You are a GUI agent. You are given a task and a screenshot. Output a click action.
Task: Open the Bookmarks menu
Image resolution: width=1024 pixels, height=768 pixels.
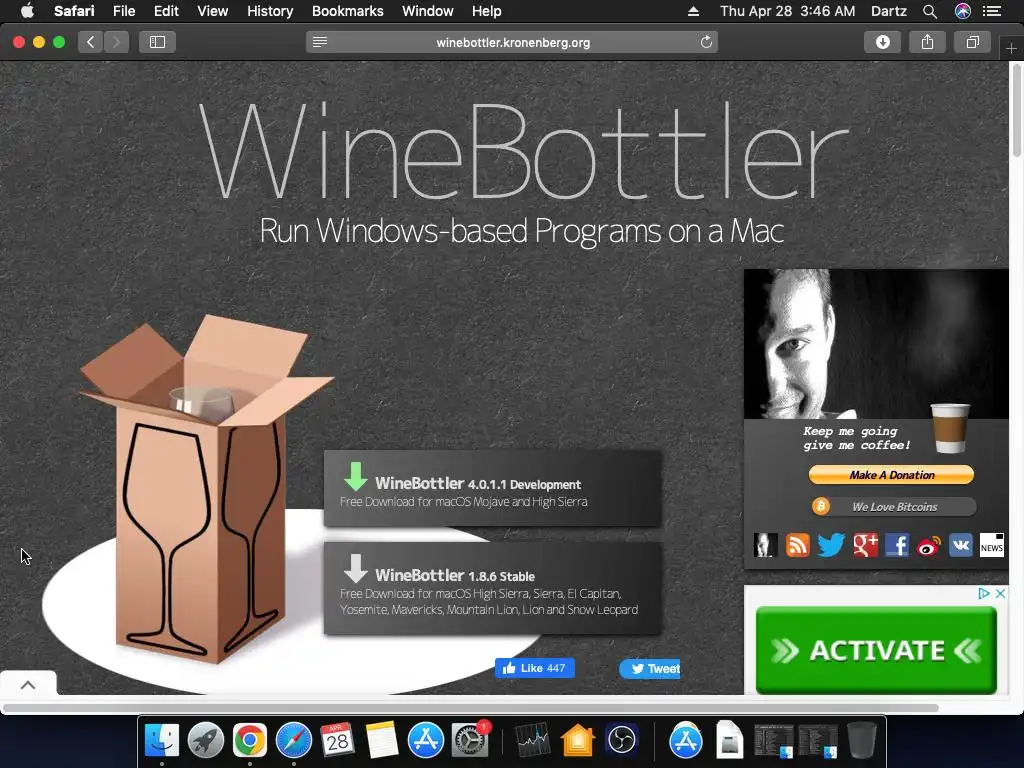[347, 11]
